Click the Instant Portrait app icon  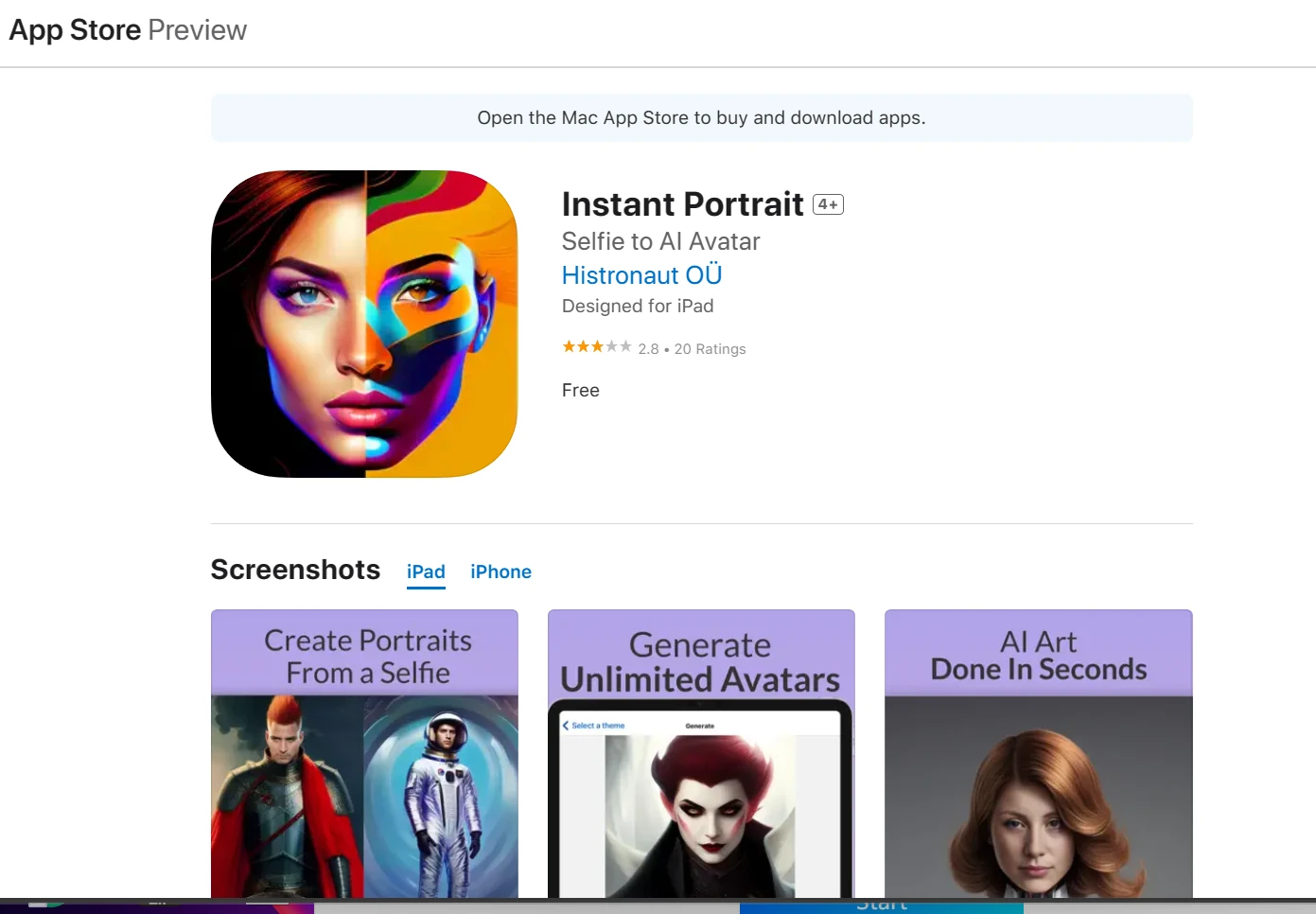coord(364,324)
